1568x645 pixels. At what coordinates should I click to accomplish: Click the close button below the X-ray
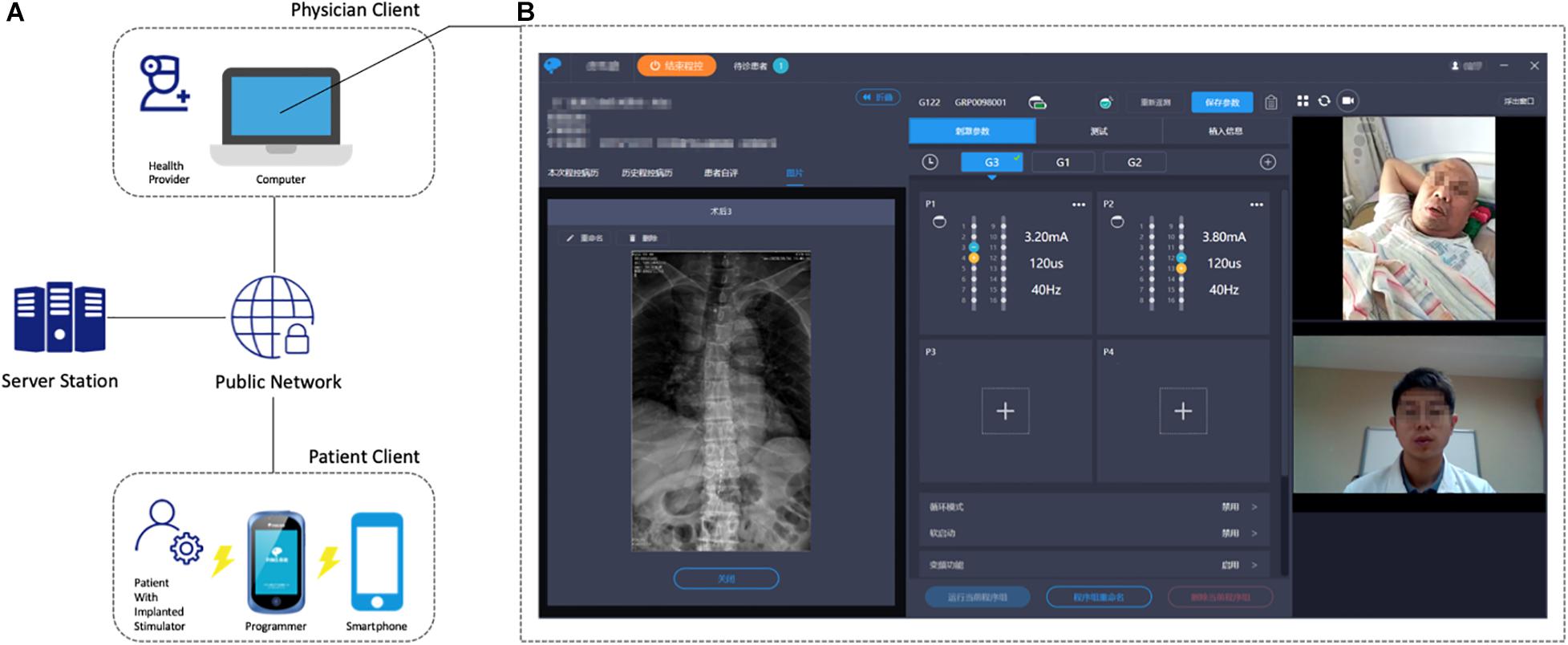click(726, 578)
